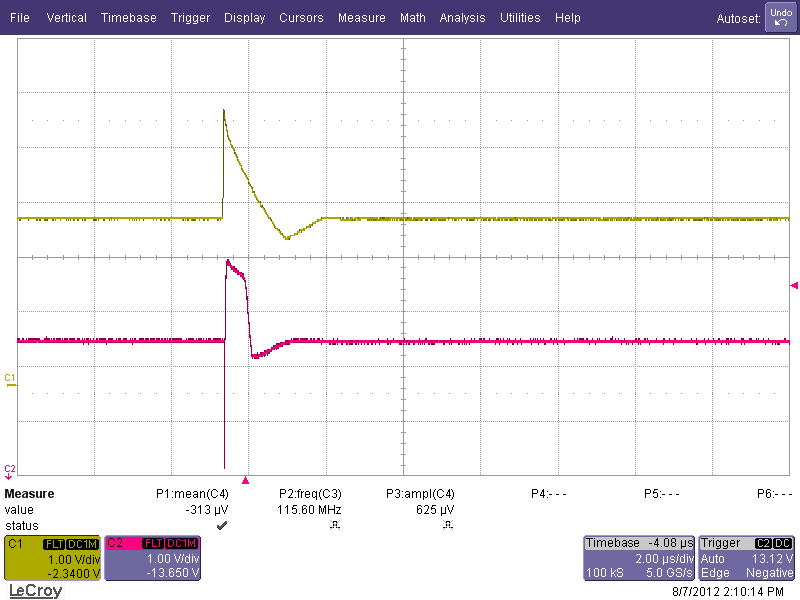Open the File menu
This screenshot has height=600, width=800.
tap(19, 18)
